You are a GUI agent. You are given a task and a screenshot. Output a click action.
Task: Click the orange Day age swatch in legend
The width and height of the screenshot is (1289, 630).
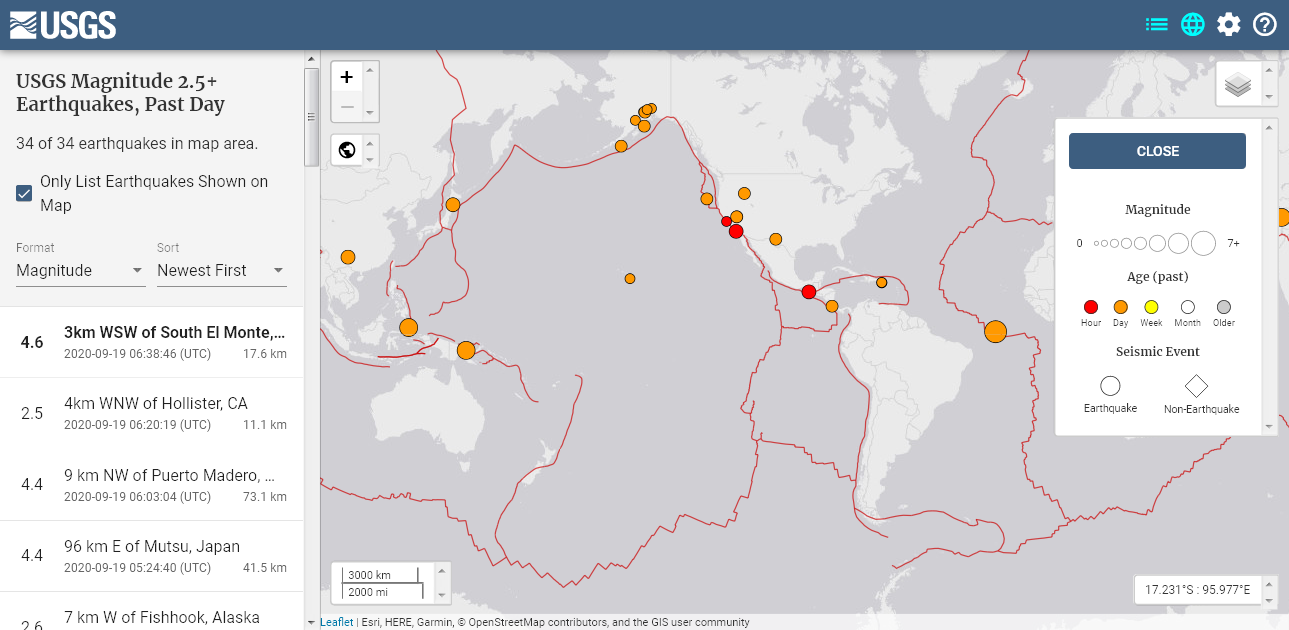[x=1121, y=307]
